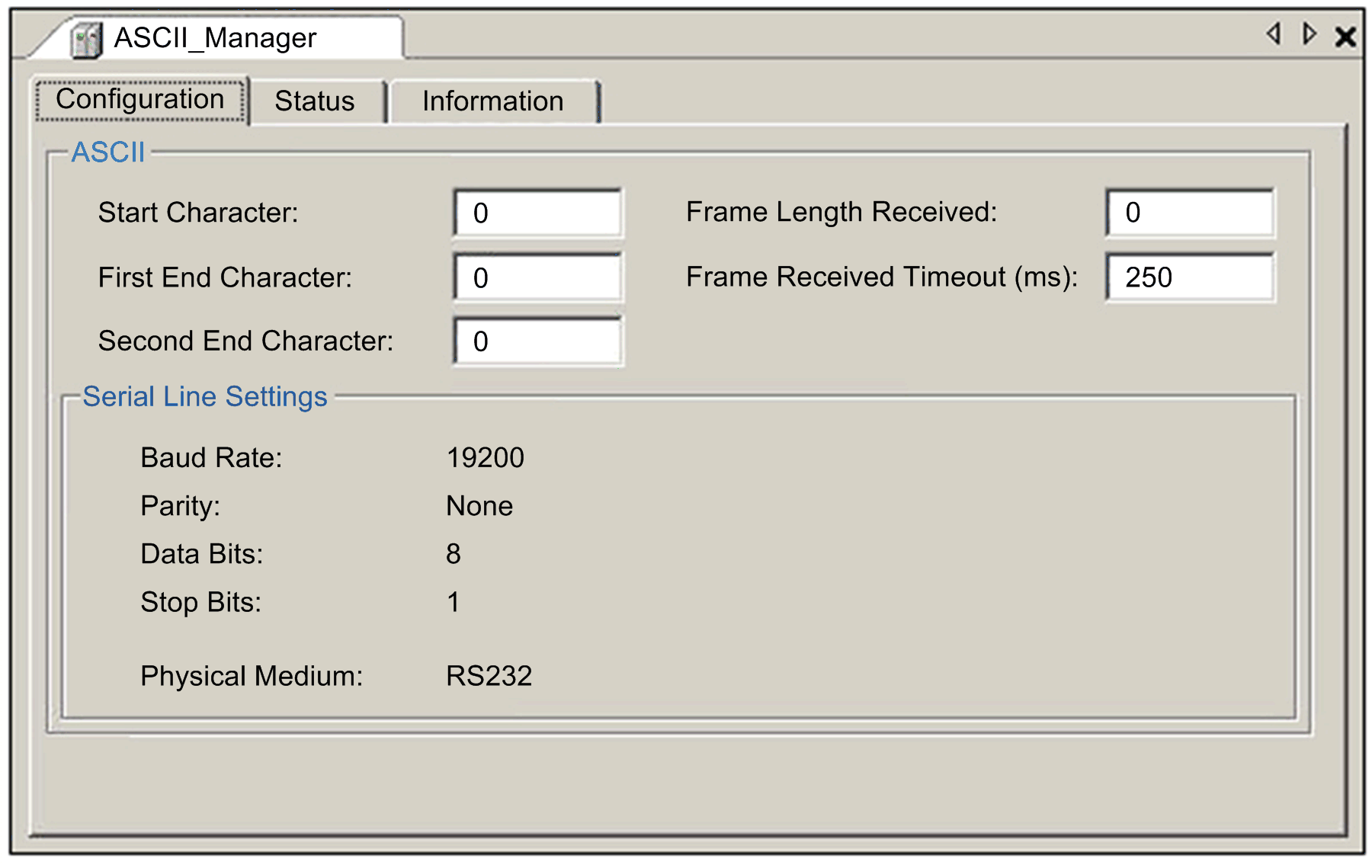The height and width of the screenshot is (868, 1372).
Task: Click the left tab scroll arrow
Action: (1274, 34)
